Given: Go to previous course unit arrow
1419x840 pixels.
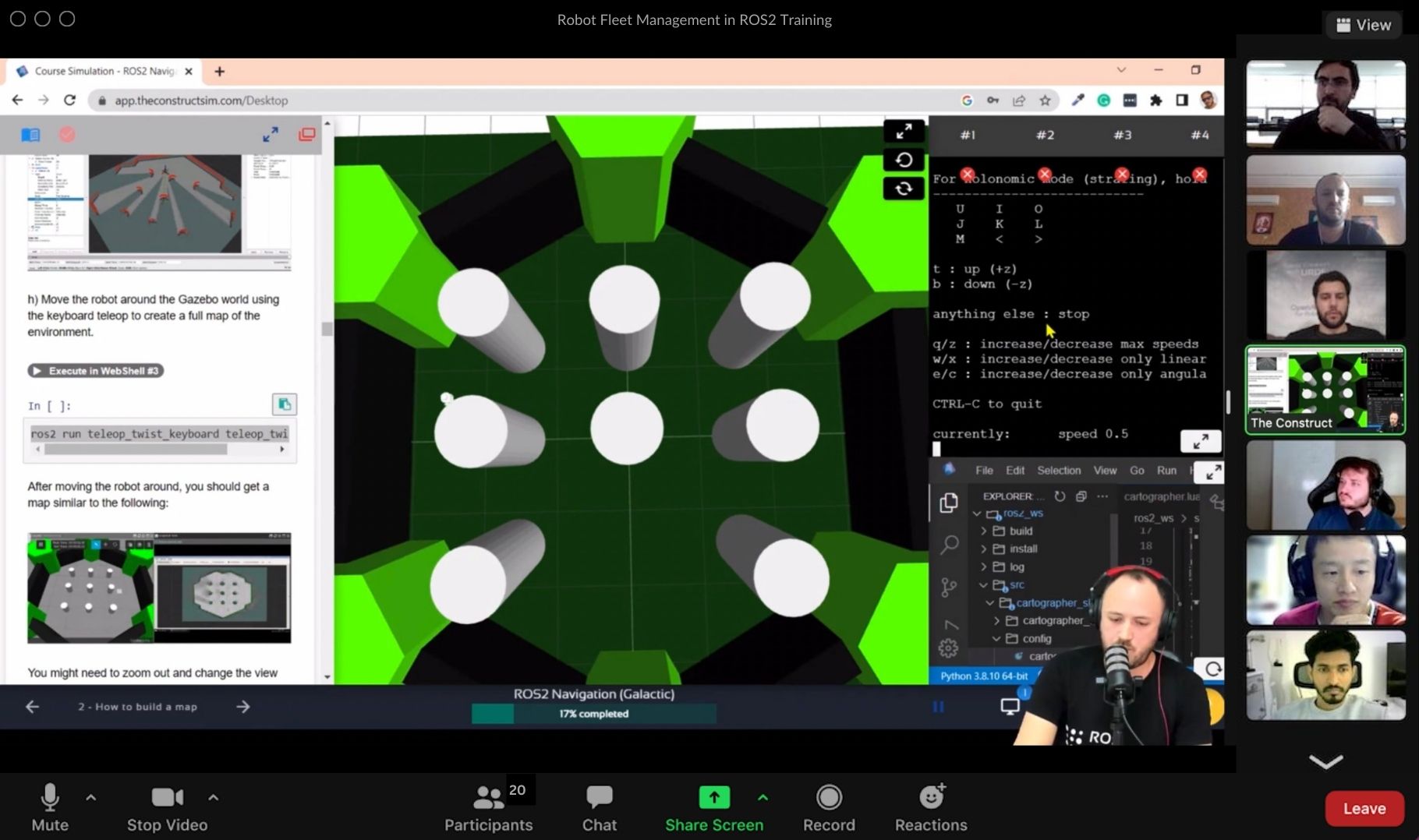Looking at the screenshot, I should click(32, 706).
